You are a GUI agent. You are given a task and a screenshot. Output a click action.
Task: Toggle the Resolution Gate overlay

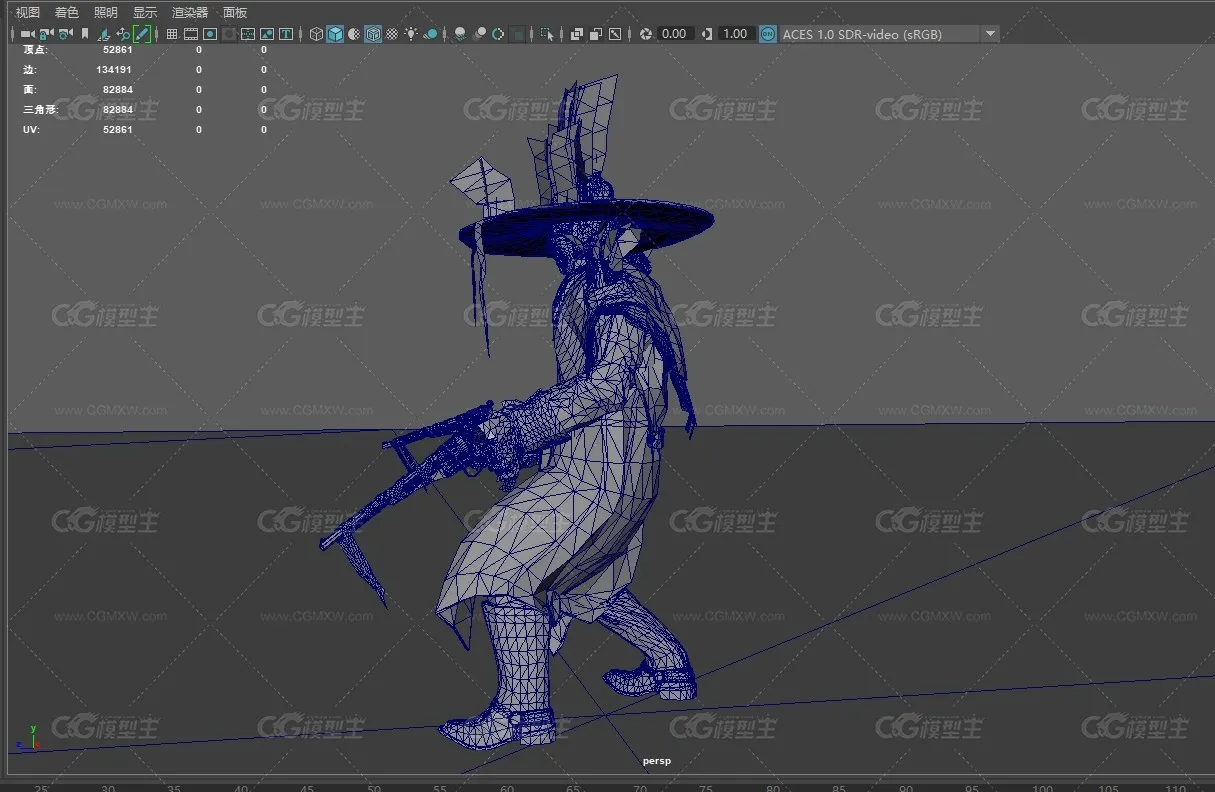[x=210, y=34]
